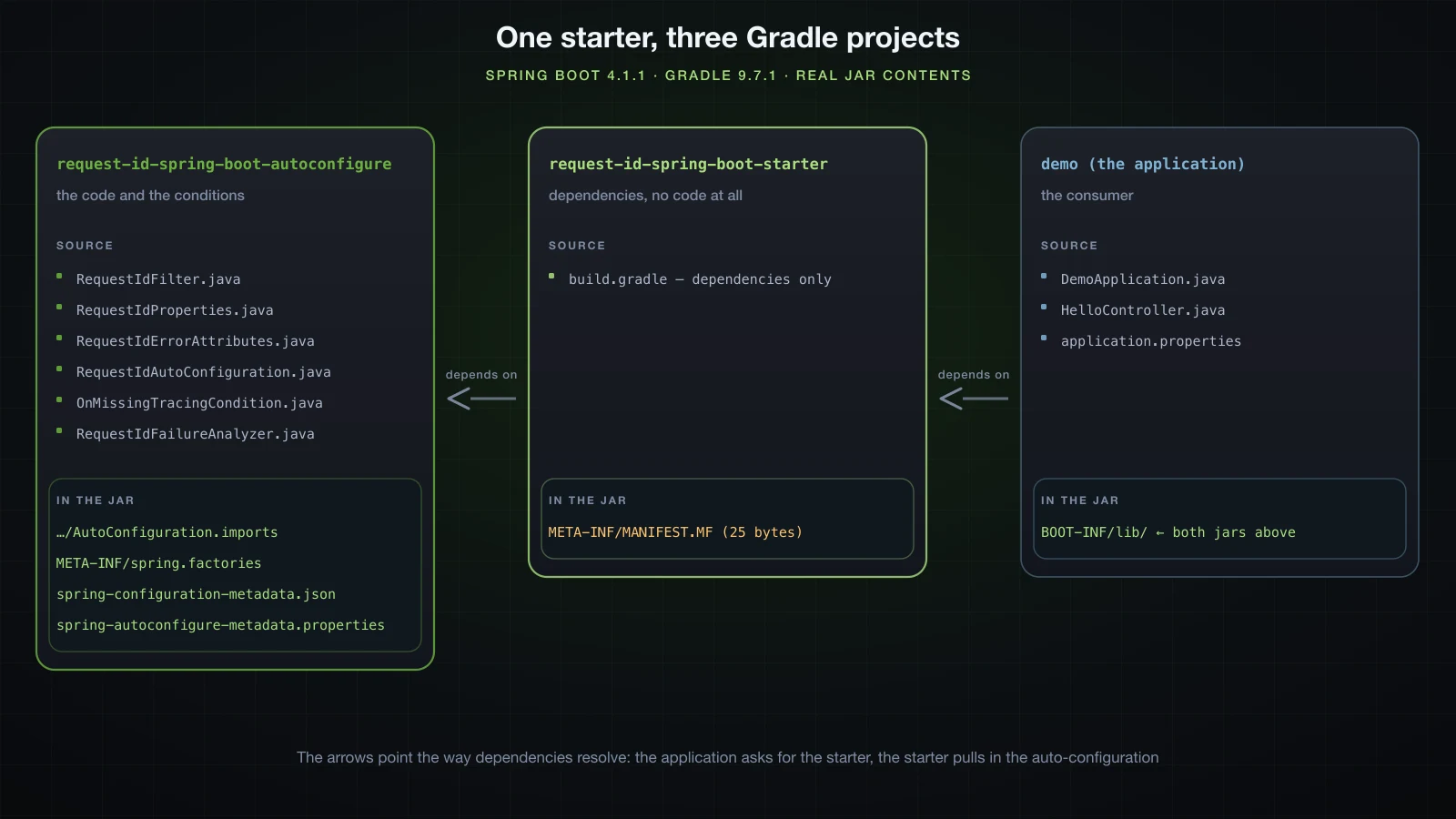The image size is (1456, 819).
Task: Select OnMissingTracingCondition.java entry
Action: 199,403
